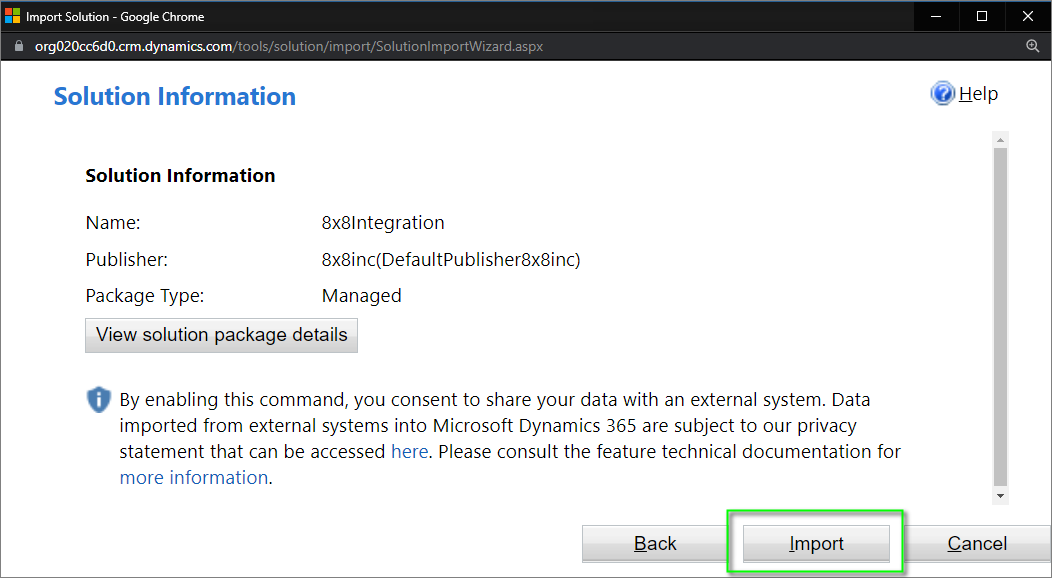Click the scrollbar up arrow
1052x578 pixels.
pyautogui.click(x=1000, y=140)
